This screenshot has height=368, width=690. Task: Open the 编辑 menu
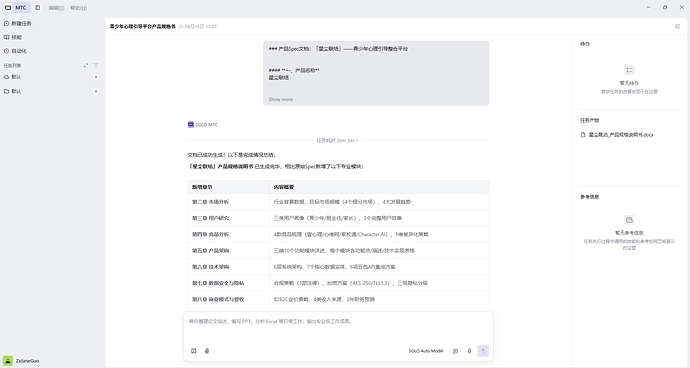[56, 8]
